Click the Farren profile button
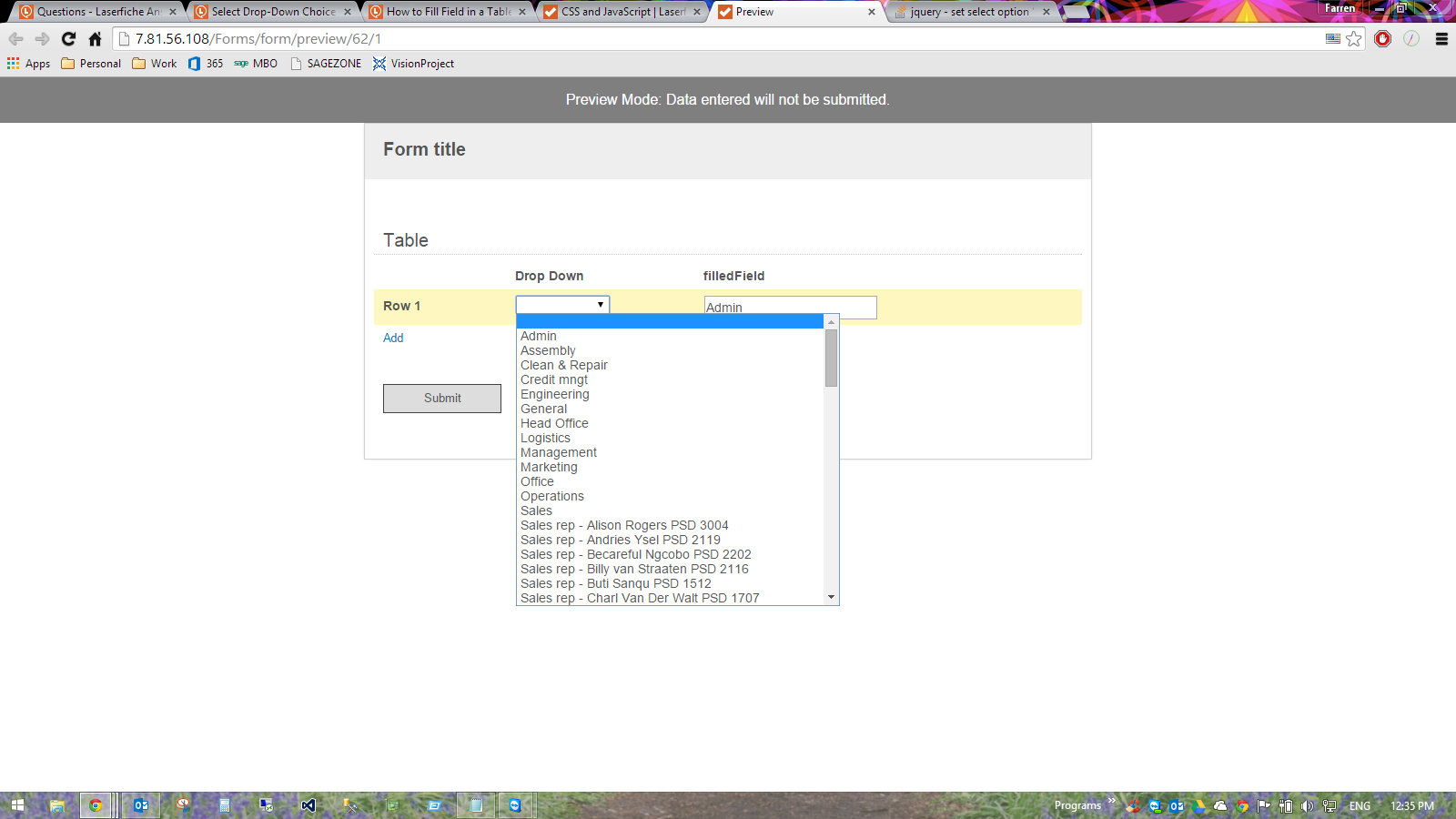Screen dimensions: 1456x819 coord(1340,7)
